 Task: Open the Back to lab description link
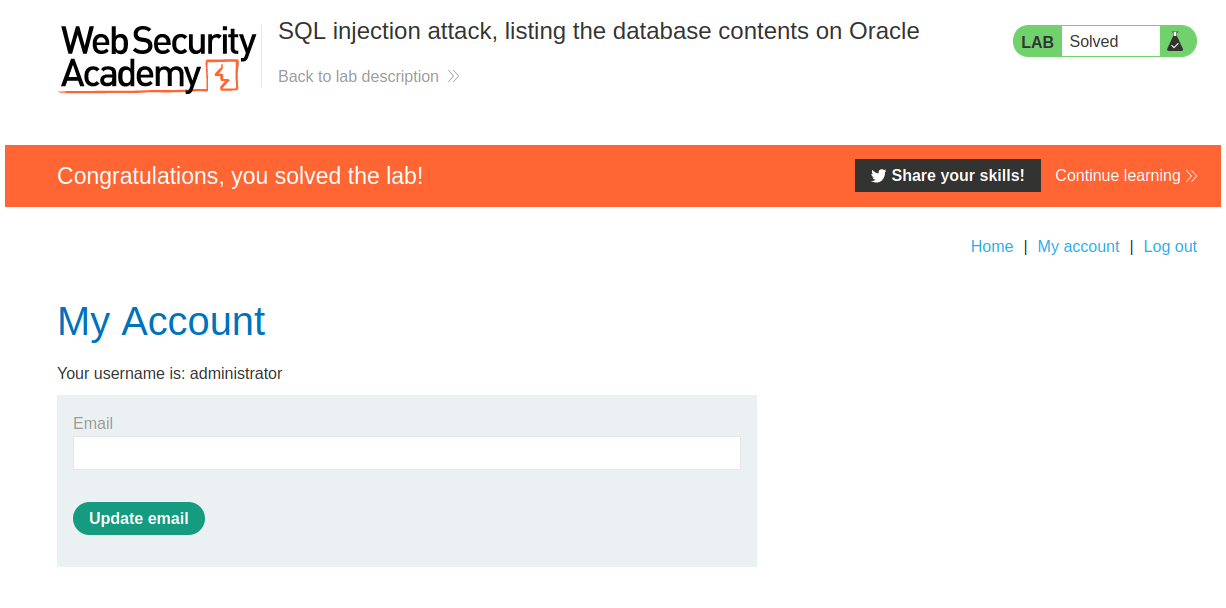tap(358, 77)
